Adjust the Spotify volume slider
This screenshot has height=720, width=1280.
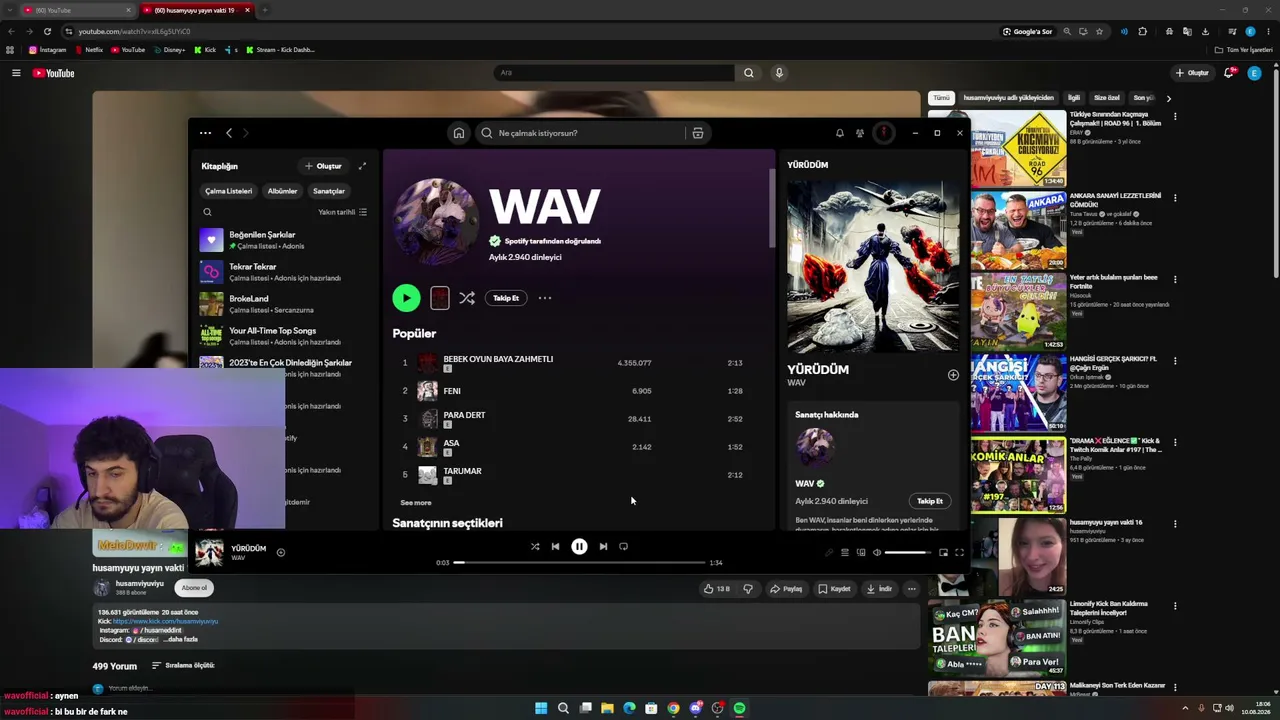906,552
